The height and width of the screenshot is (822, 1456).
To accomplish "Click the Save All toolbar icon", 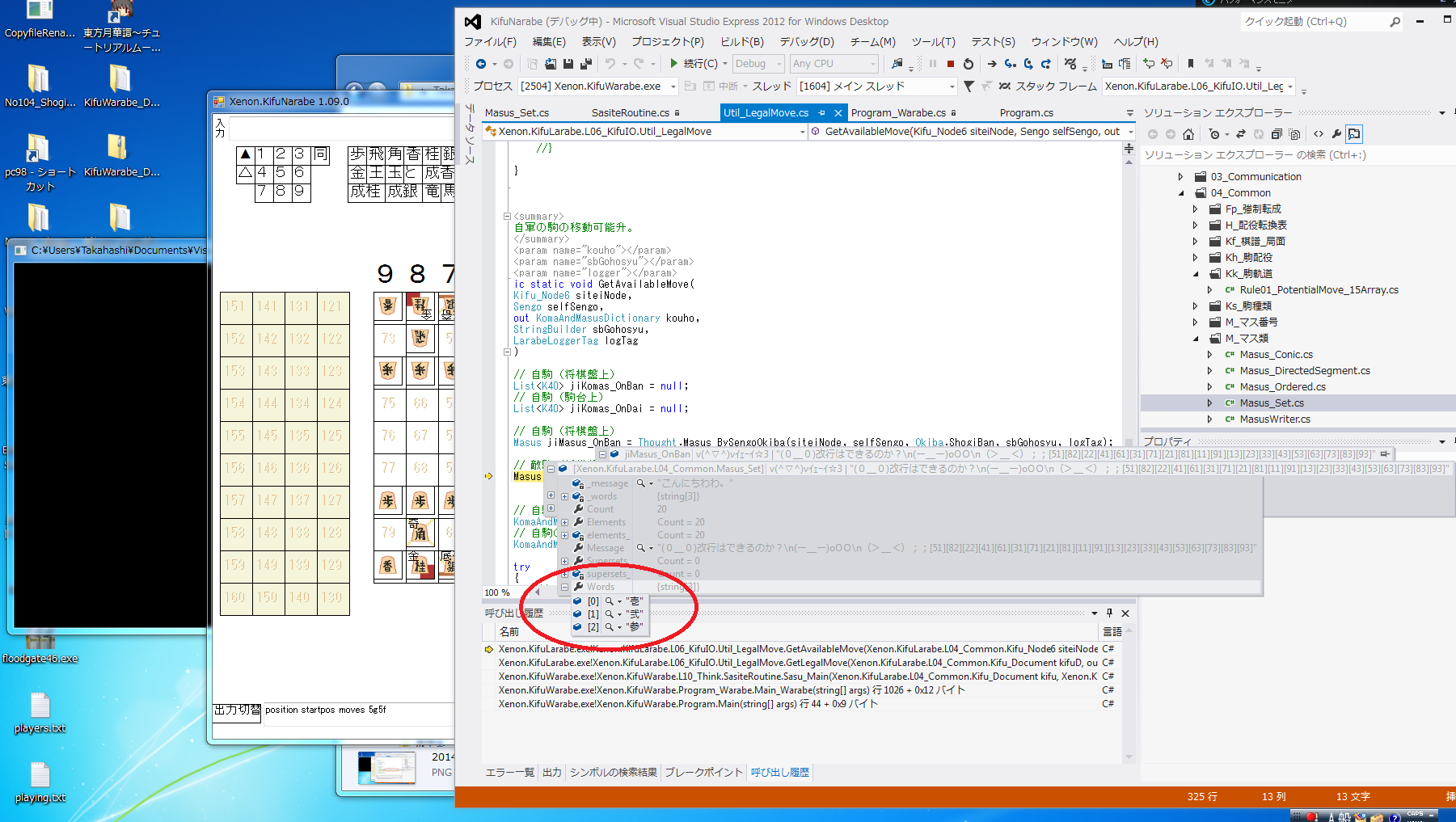I will pos(585,64).
